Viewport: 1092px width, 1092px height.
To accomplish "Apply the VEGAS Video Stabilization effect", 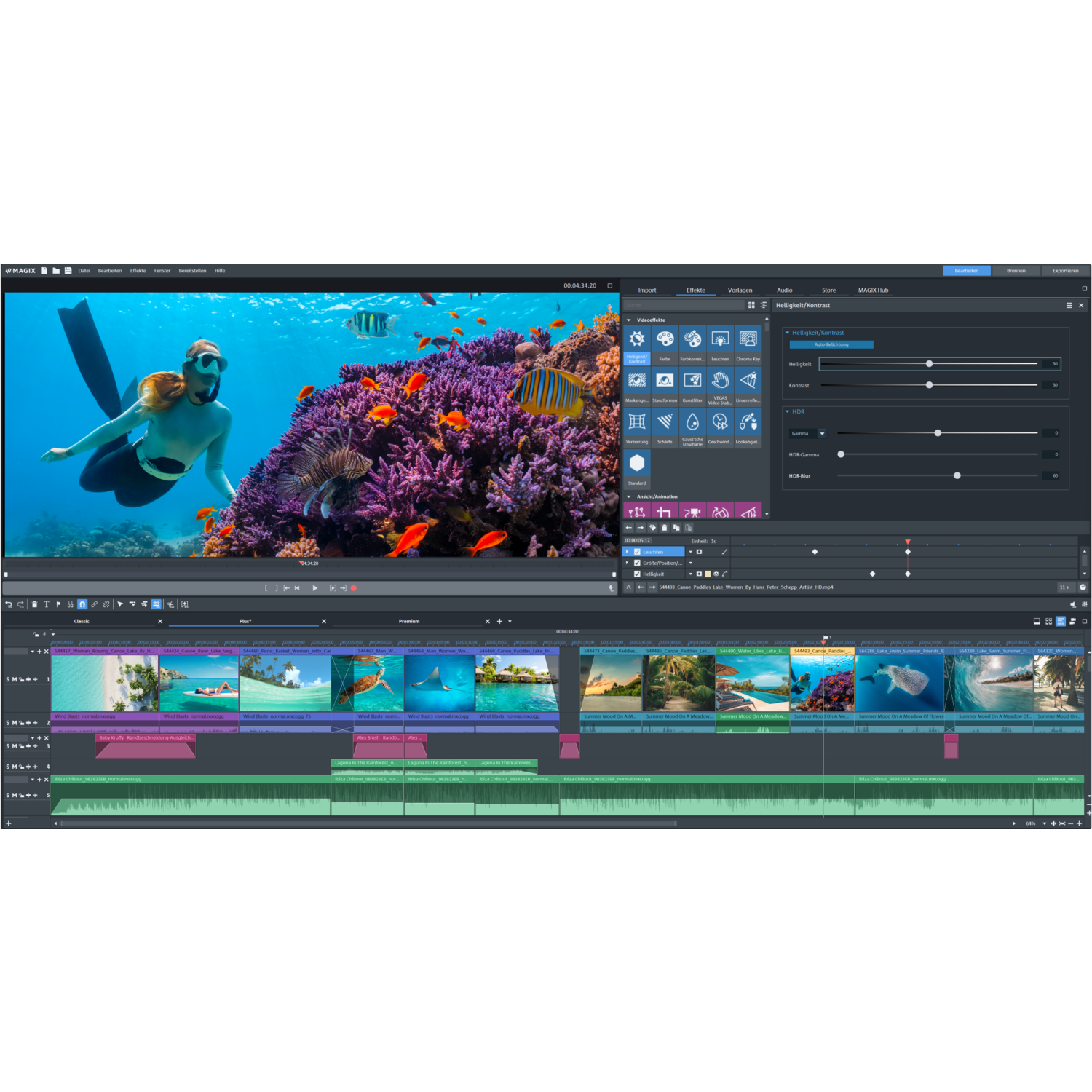I will coord(720,381).
